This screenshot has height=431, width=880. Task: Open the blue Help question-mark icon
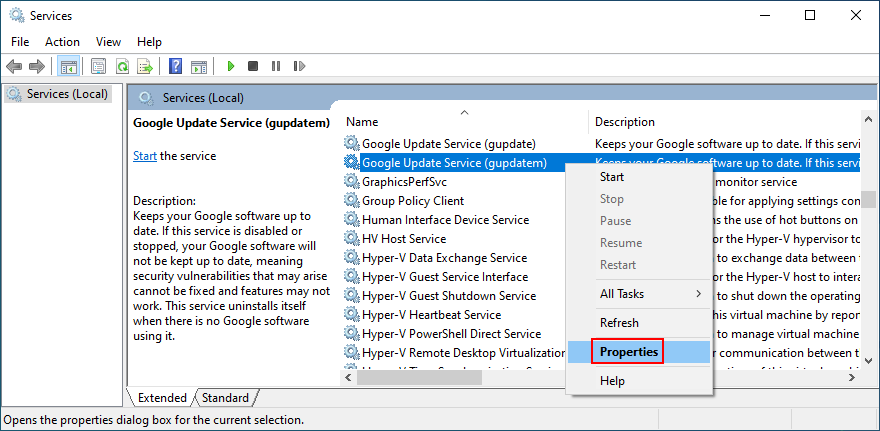pos(176,66)
